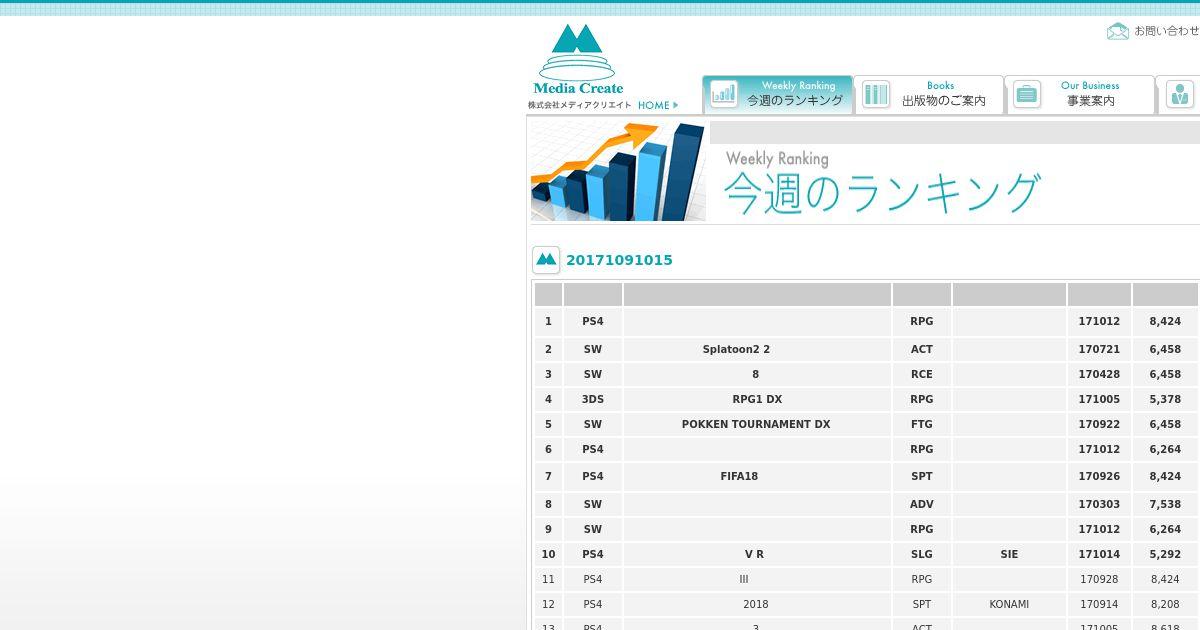Click the bar chart icon in Weekly Ranking tab

724,94
